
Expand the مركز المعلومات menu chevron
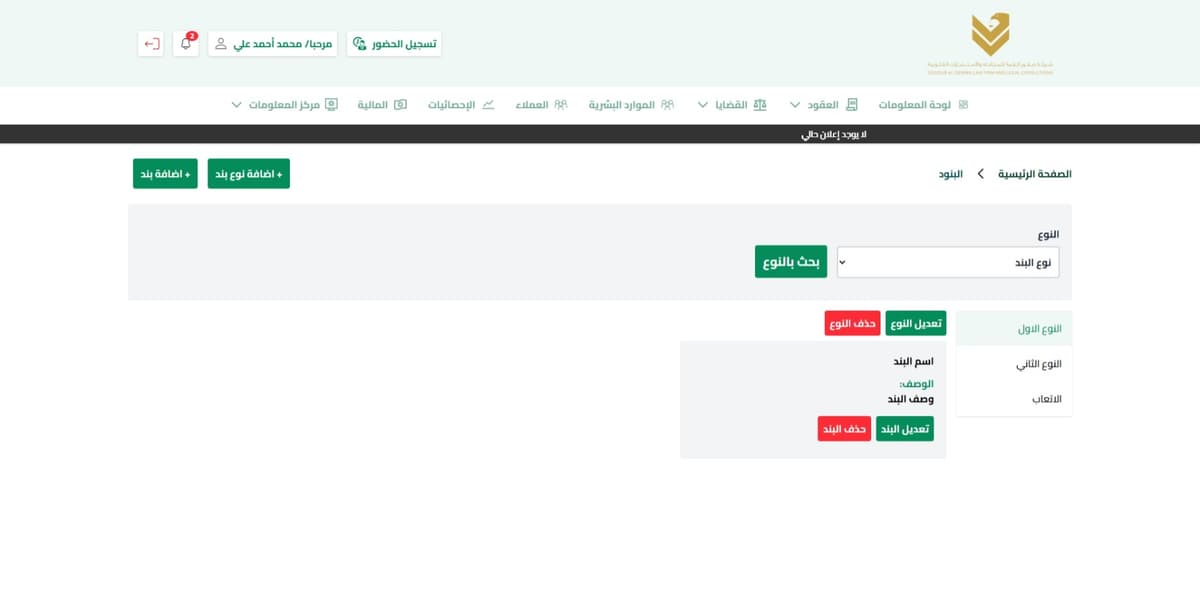click(236, 104)
